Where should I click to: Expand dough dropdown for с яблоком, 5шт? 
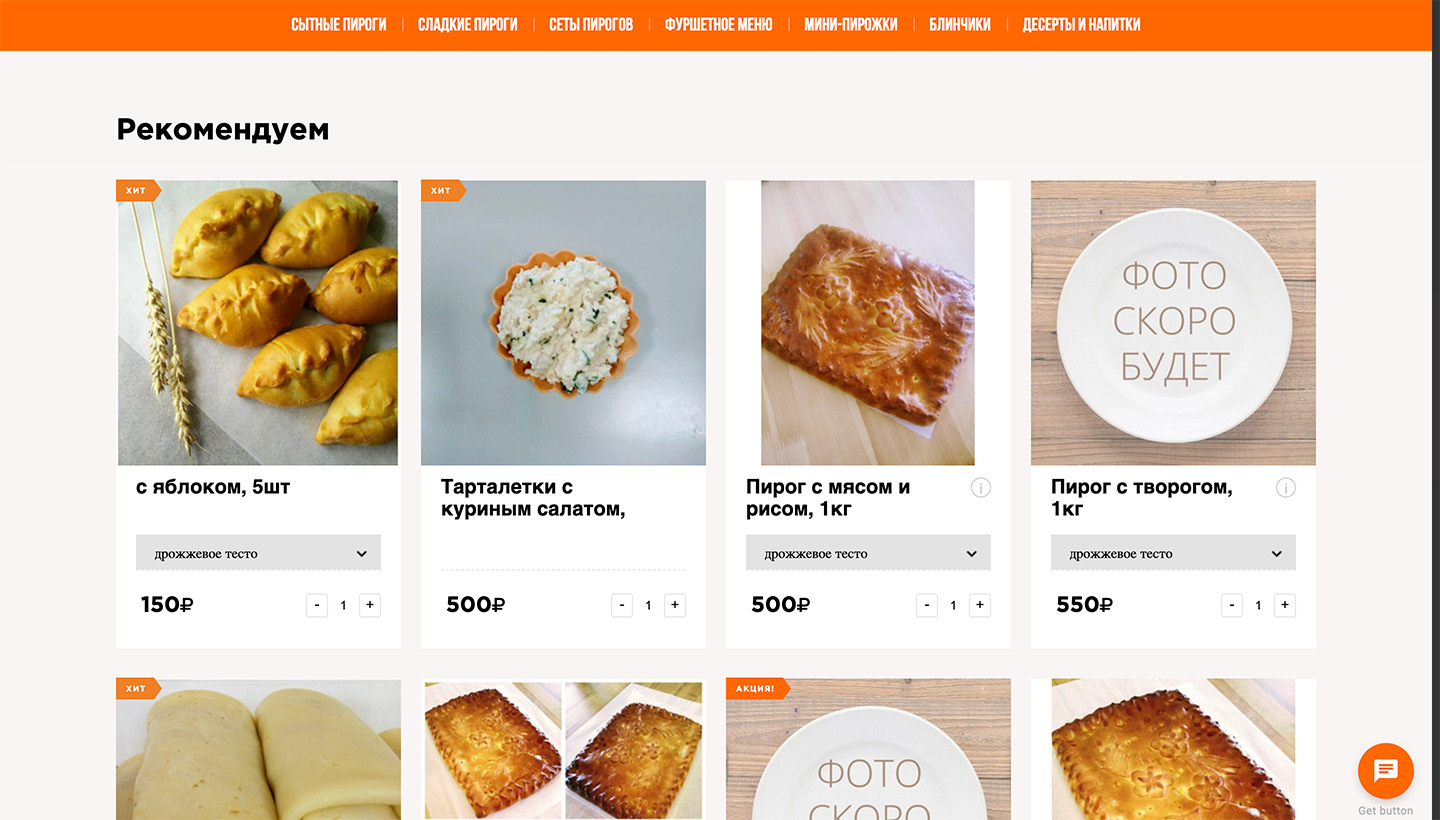click(258, 554)
